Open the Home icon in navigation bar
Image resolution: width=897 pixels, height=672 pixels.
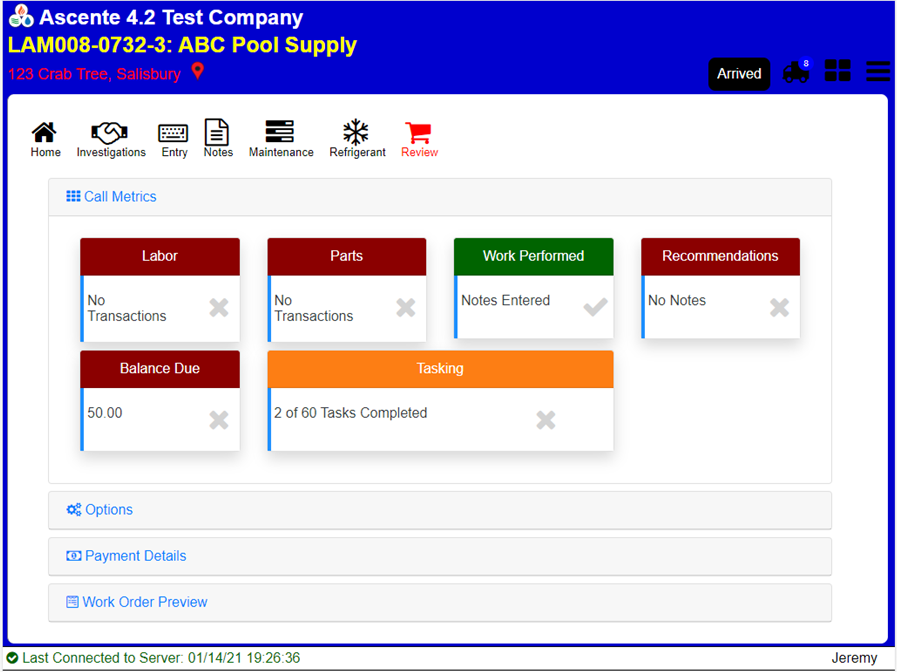[45, 134]
